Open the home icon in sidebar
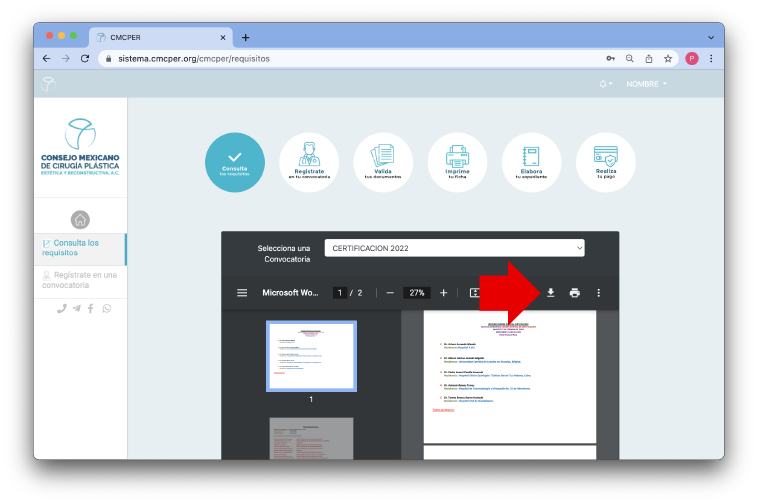 pos(80,220)
